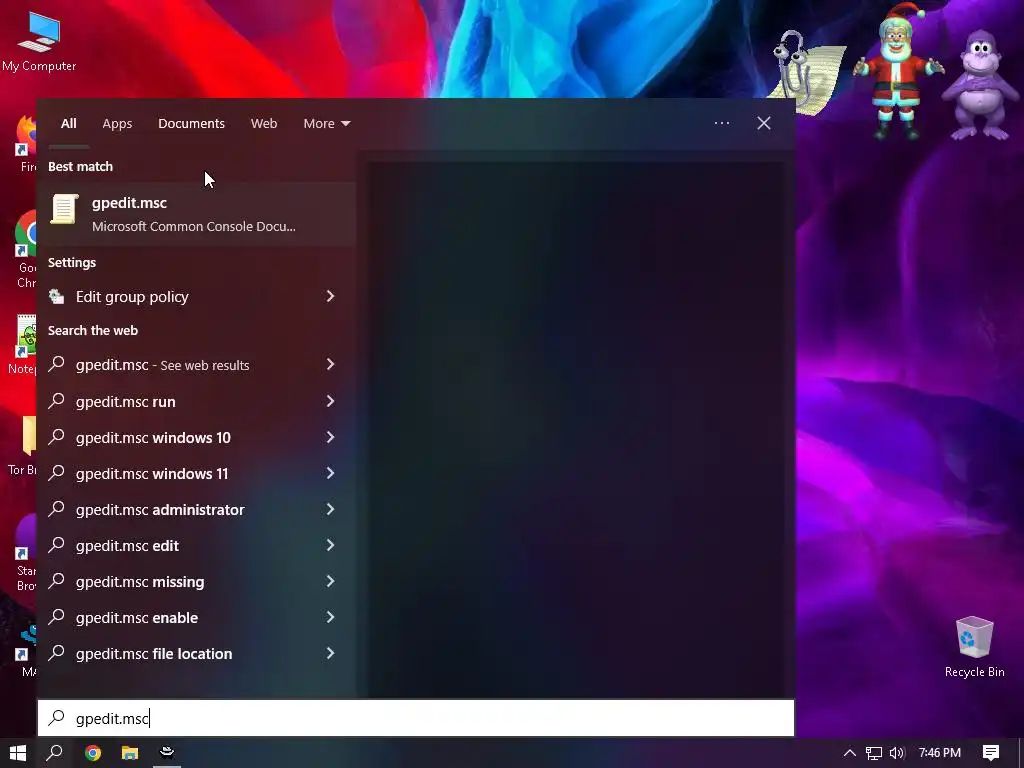Click the taskbar search magnifier icon
This screenshot has height=768, width=1024.
click(x=55, y=753)
